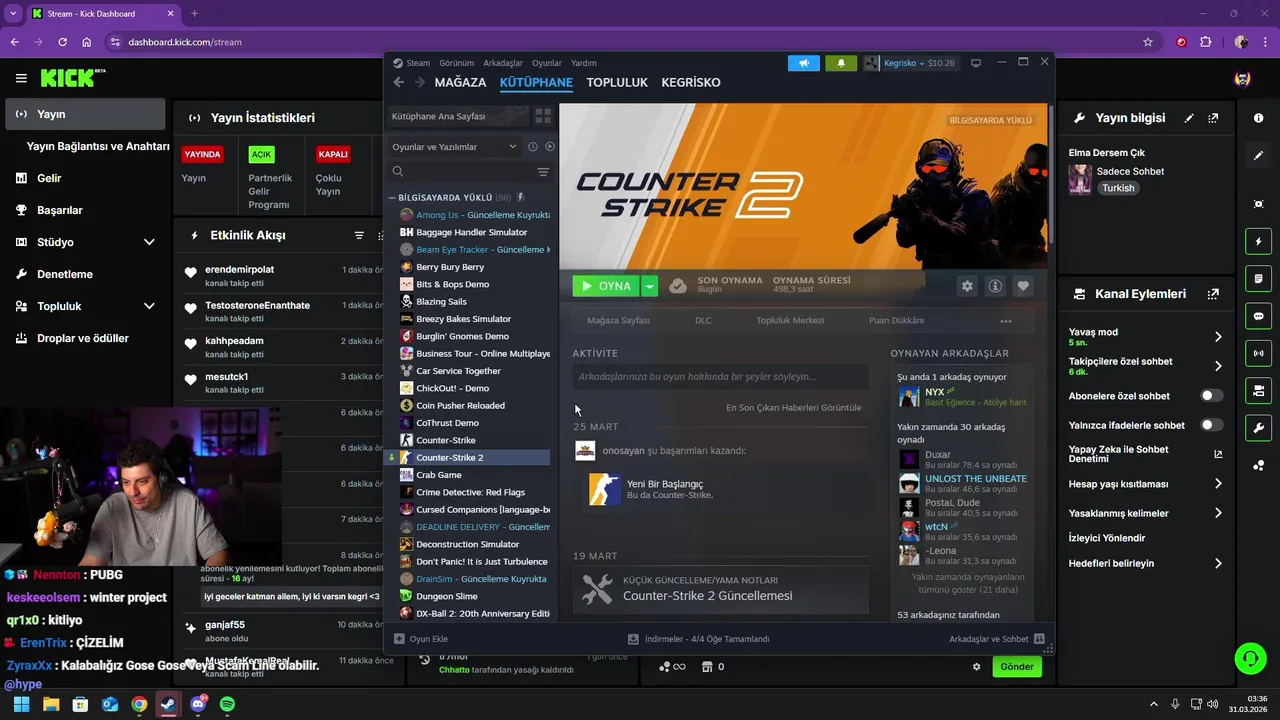Collapse BİLGİSAYARDA YÜKLÜ category
Viewport: 1280px width, 720px height.
pos(393,198)
